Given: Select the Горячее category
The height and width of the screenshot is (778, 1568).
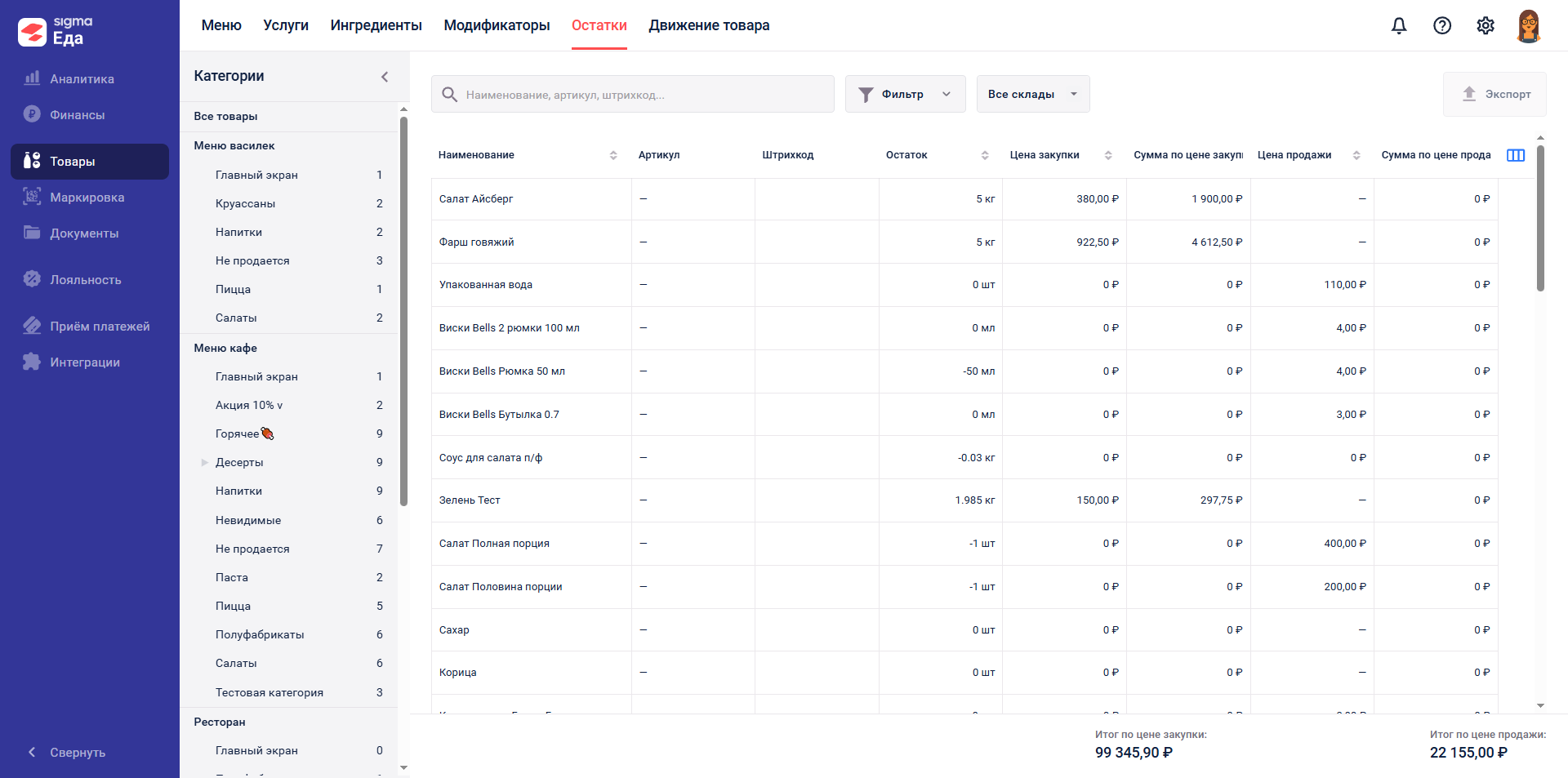Looking at the screenshot, I should (x=238, y=434).
